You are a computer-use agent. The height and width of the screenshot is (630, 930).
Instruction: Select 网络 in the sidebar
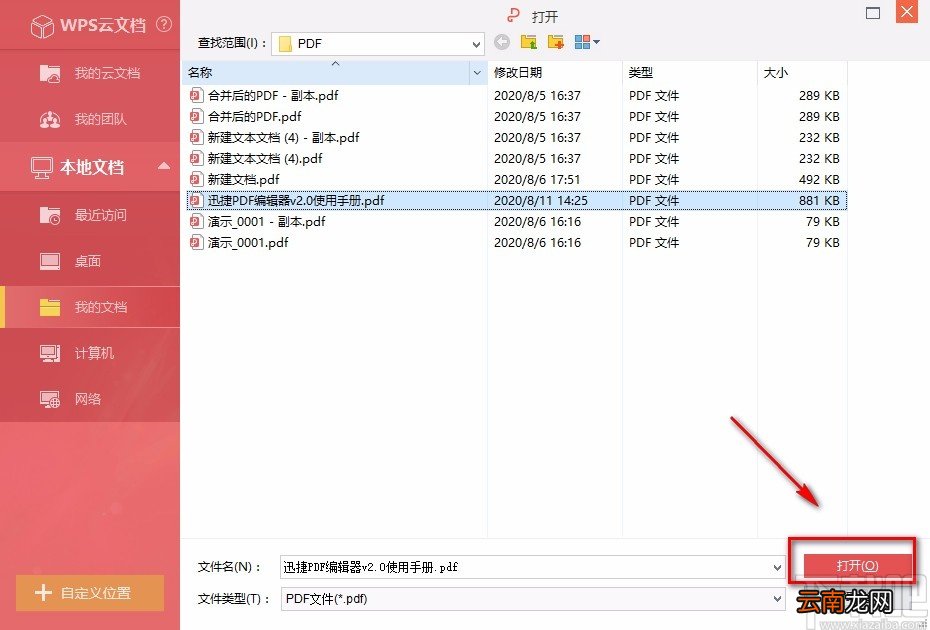click(90, 399)
